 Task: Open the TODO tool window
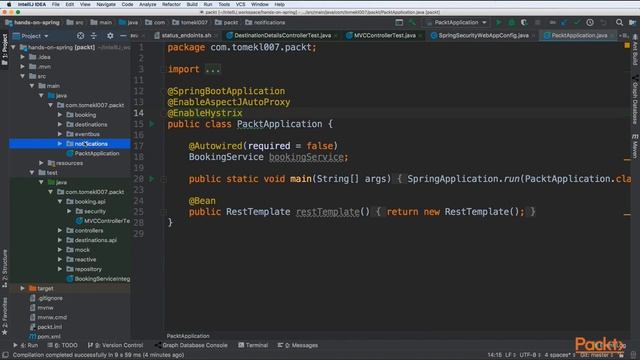[62, 345]
